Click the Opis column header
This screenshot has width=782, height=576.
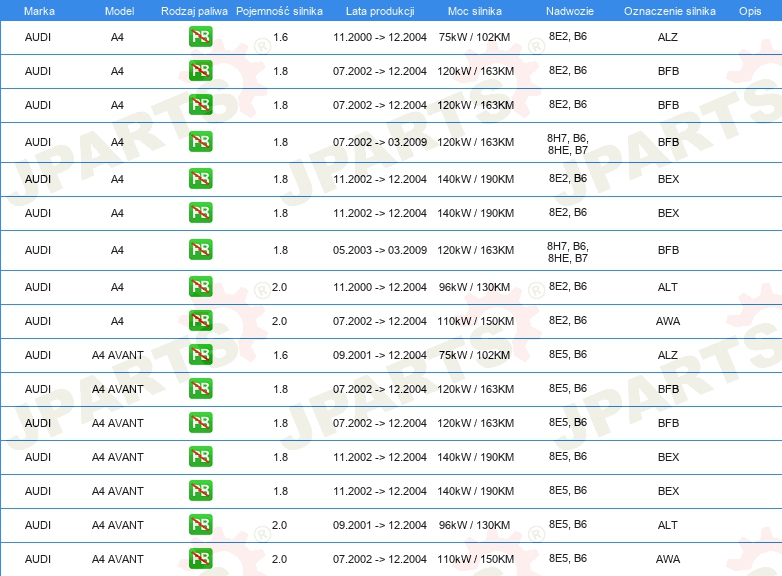(x=750, y=11)
